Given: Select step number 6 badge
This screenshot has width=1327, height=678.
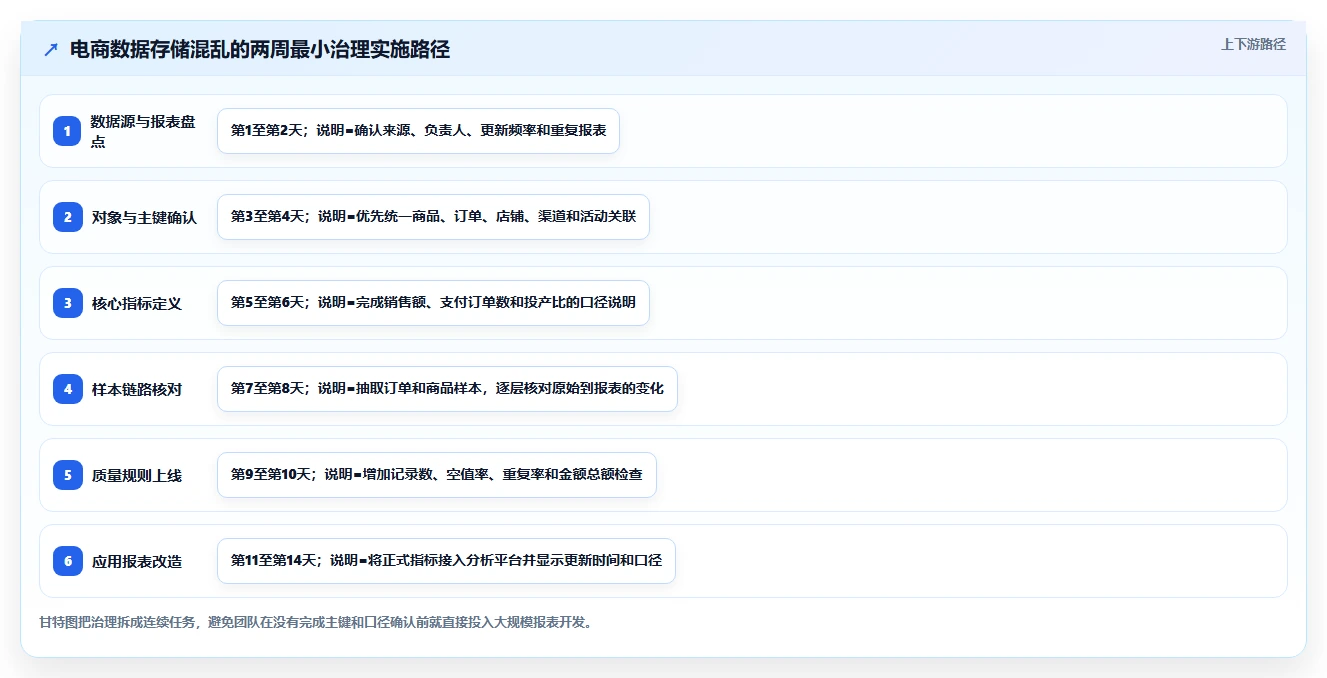Looking at the screenshot, I should 68,561.
